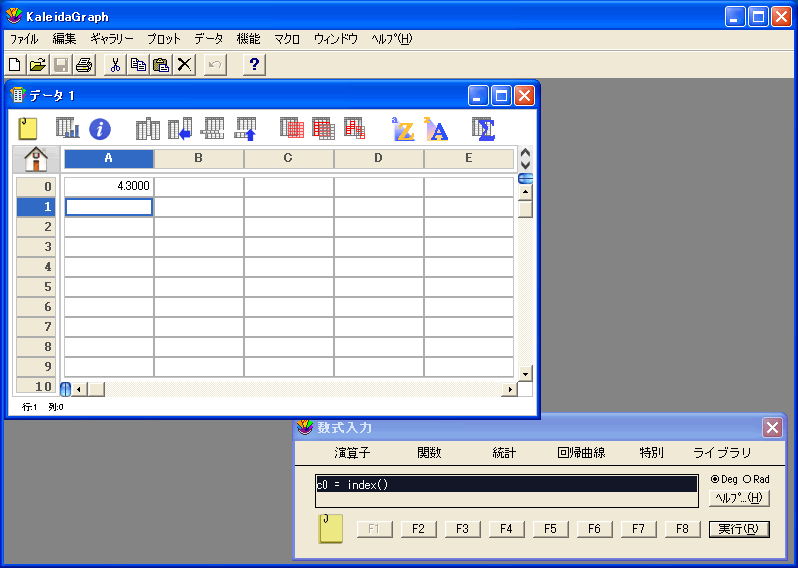Click the third red column selection icon
The width and height of the screenshot is (798, 568).
point(355,128)
